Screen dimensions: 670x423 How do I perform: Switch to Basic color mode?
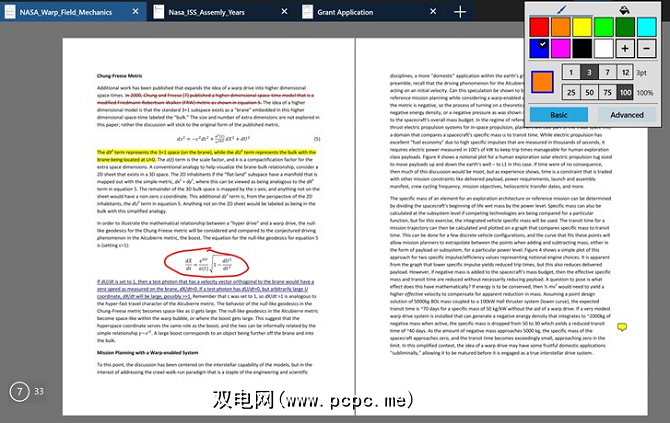pyautogui.click(x=559, y=115)
